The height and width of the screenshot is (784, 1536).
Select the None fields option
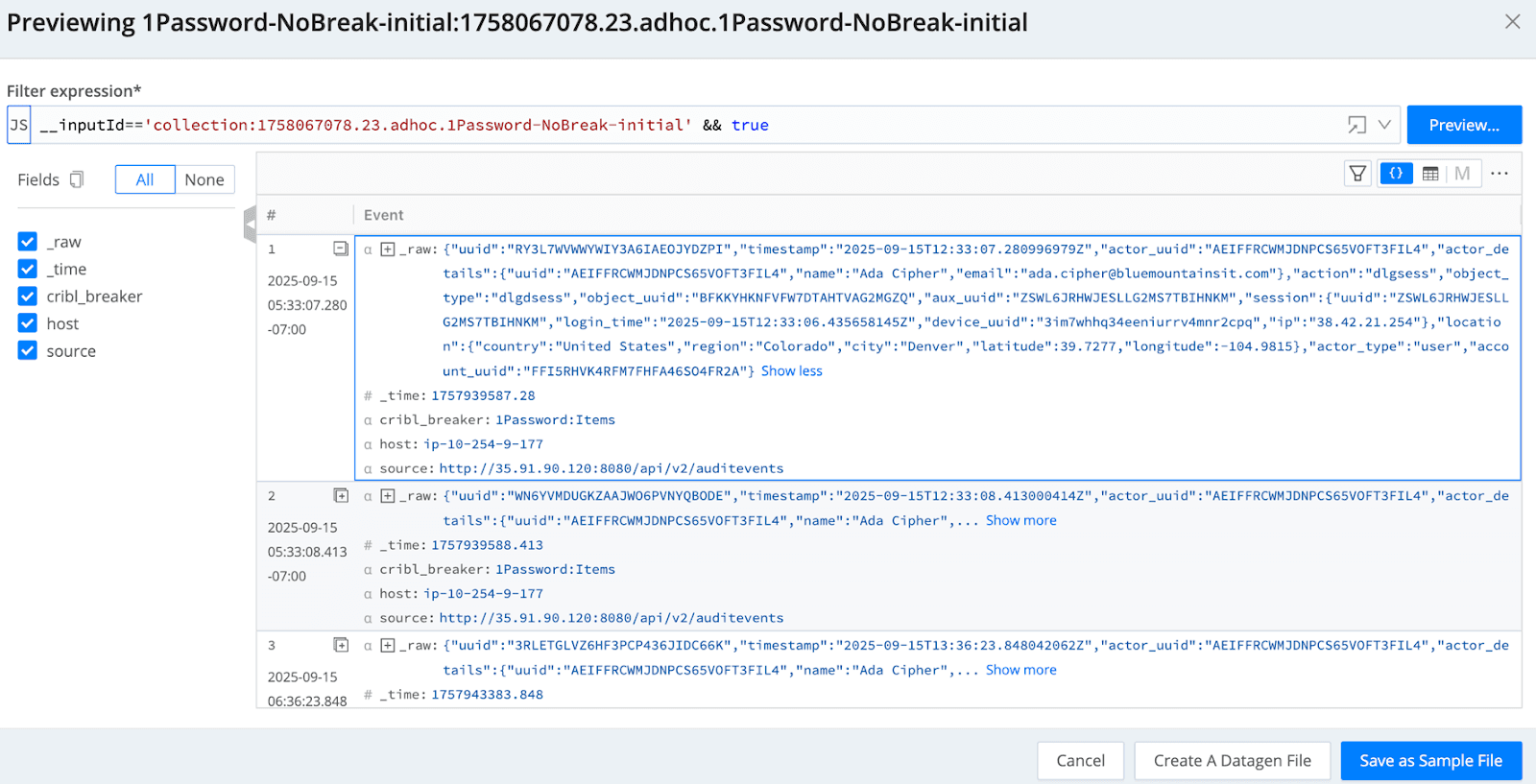[x=204, y=179]
